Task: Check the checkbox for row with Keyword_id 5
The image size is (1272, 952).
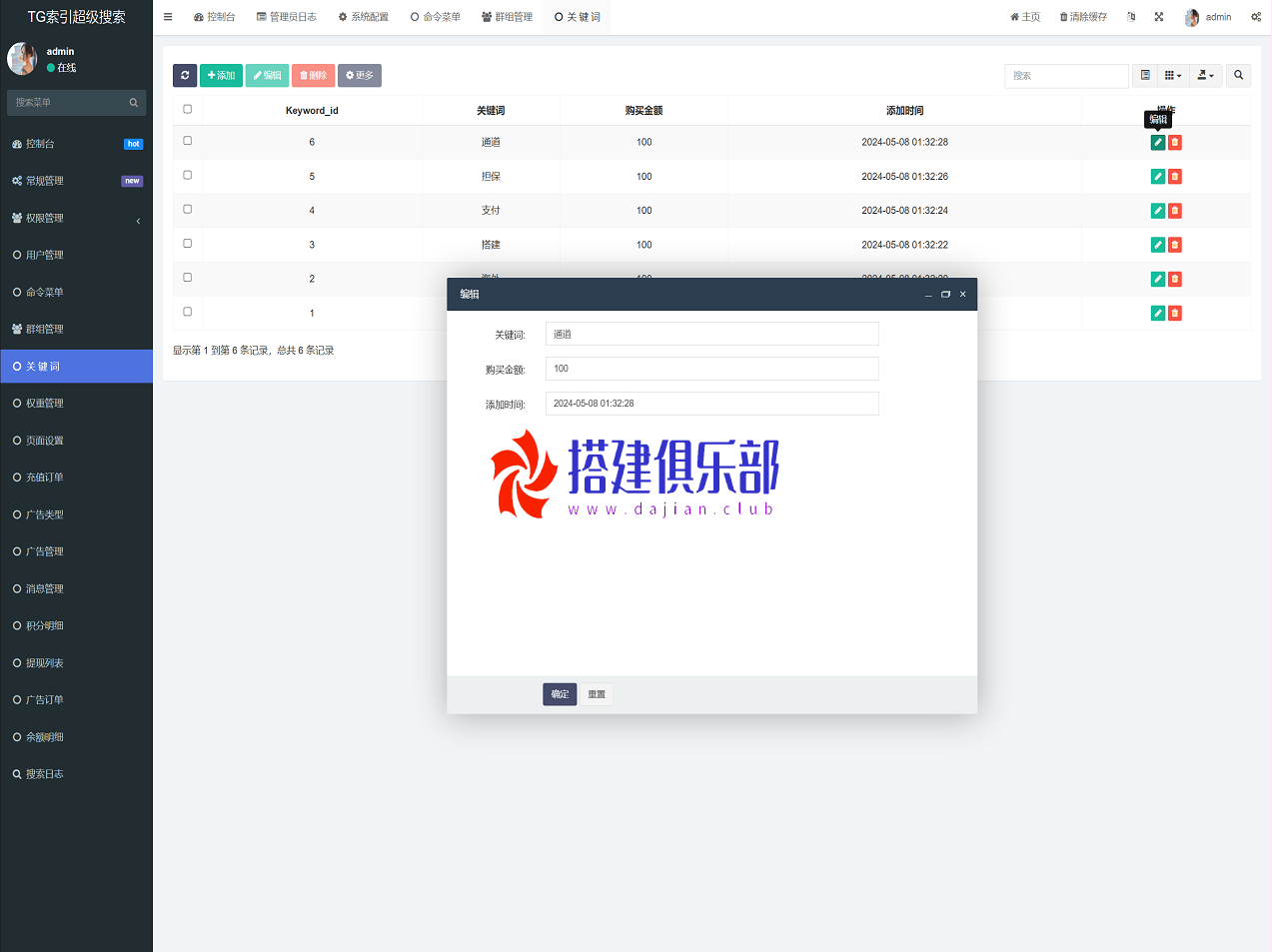Action: pos(187,175)
